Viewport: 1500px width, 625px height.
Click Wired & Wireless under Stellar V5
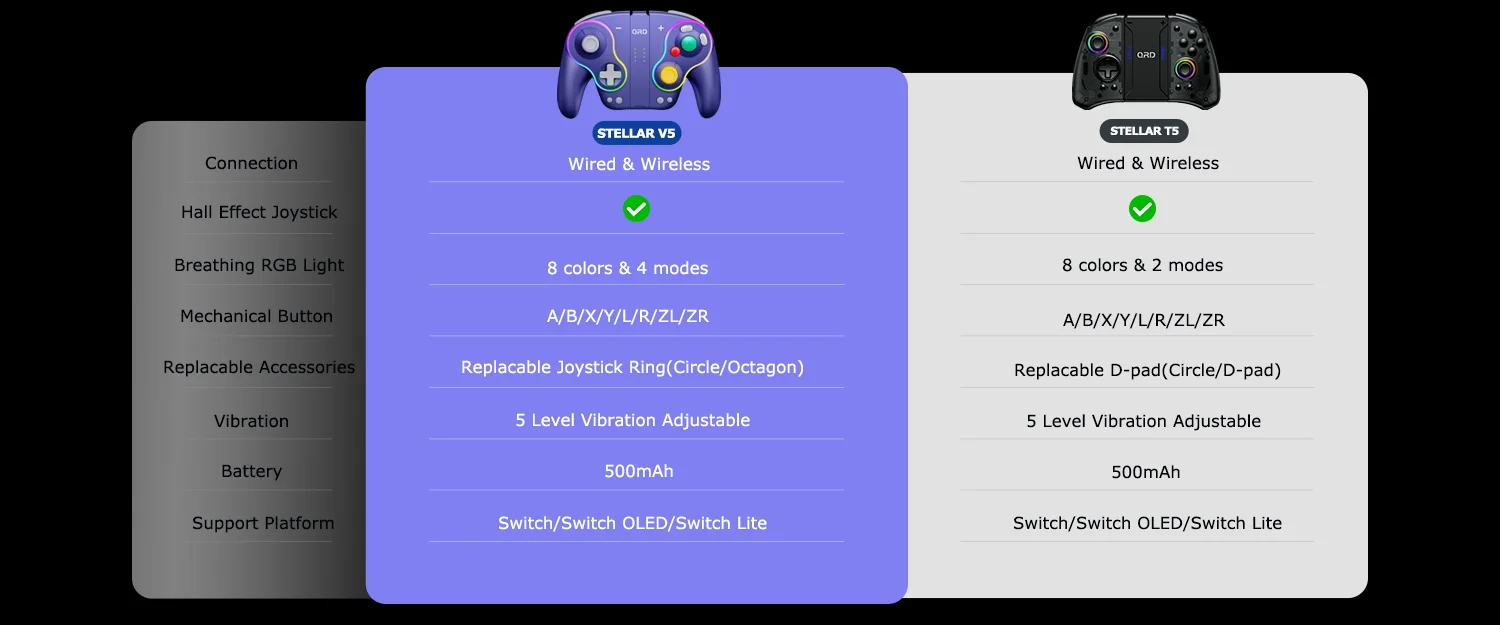(x=639, y=164)
